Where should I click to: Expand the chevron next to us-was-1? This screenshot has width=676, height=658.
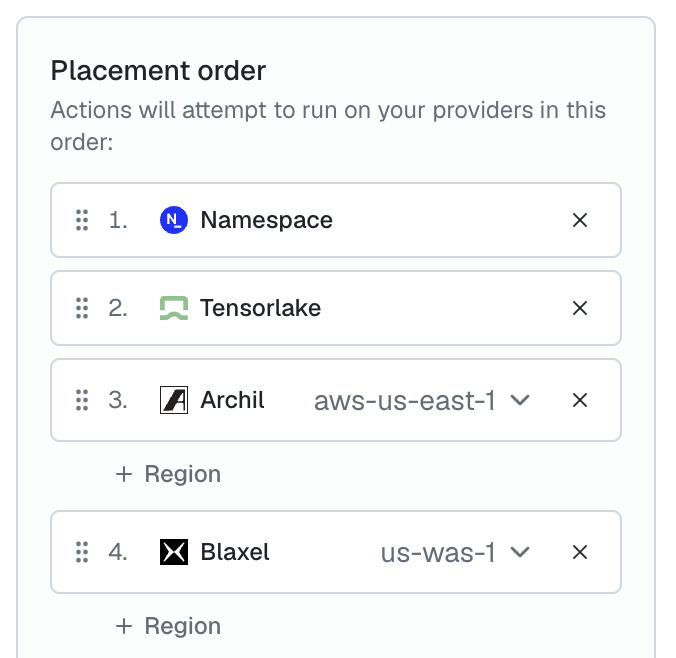point(520,552)
